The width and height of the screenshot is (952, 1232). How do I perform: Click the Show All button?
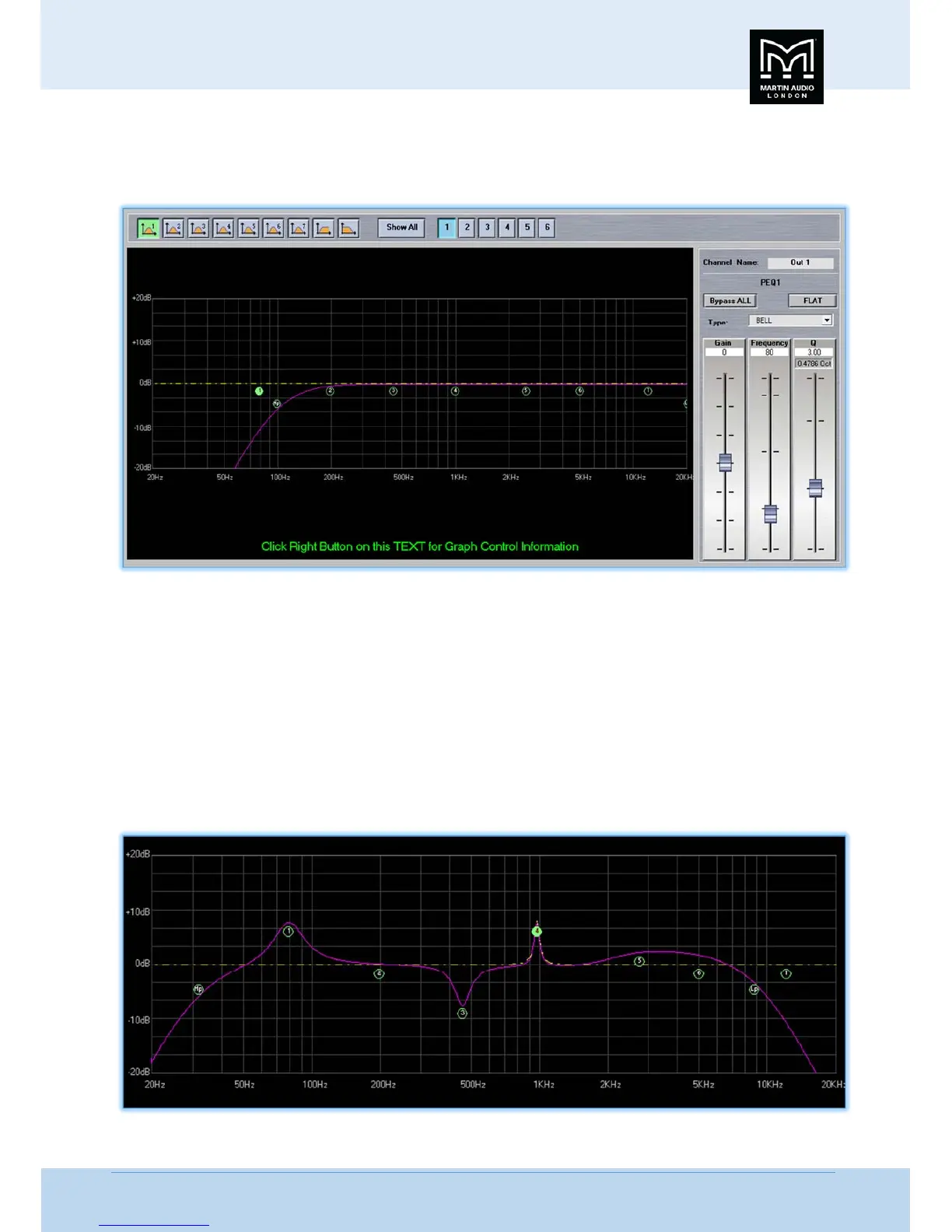[x=402, y=228]
